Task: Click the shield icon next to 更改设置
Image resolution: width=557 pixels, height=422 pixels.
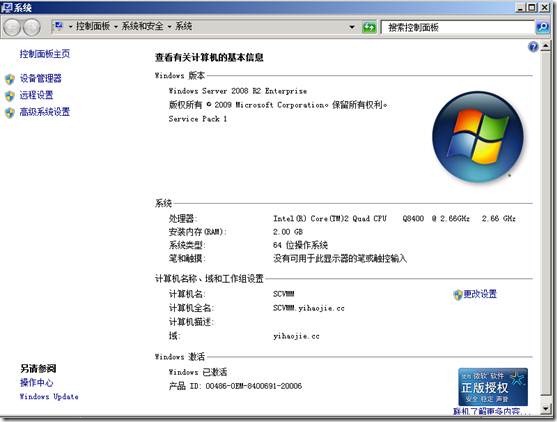Action: 458,294
